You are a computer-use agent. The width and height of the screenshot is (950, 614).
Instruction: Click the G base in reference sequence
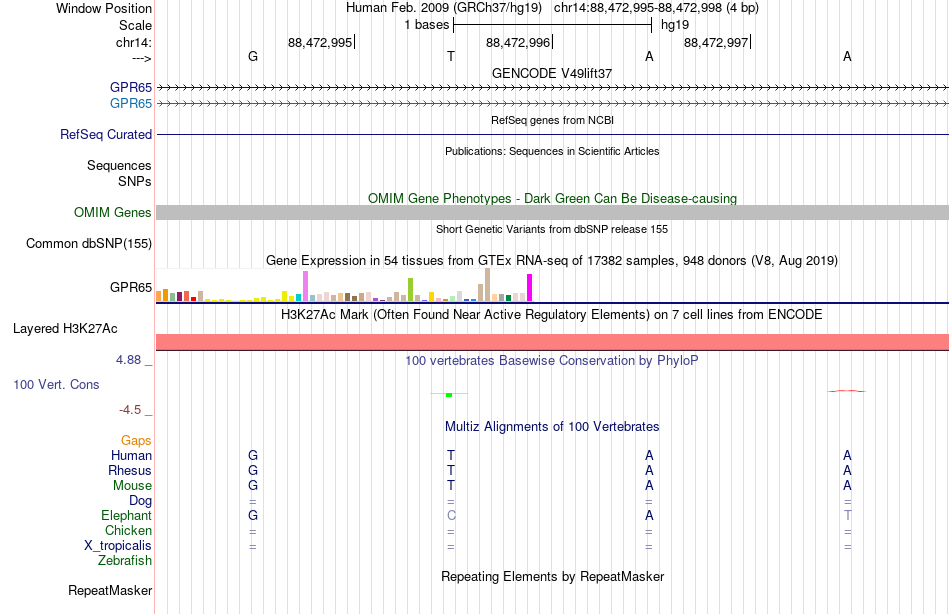click(x=253, y=56)
